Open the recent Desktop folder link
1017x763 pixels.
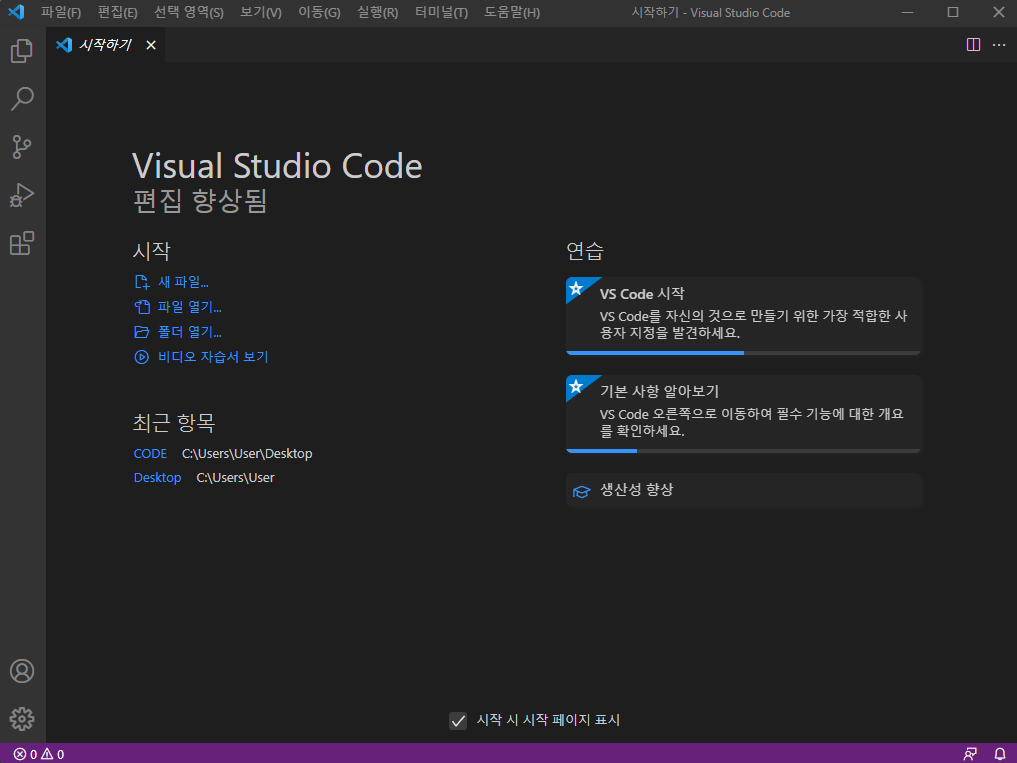(157, 478)
